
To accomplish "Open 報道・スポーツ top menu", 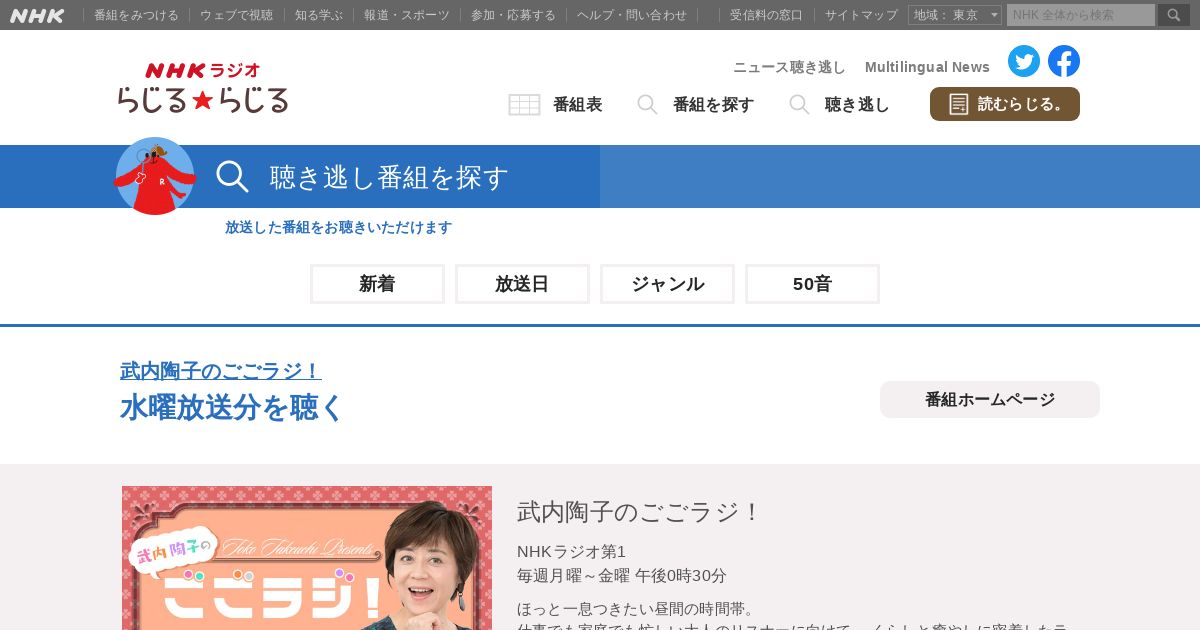I will (407, 15).
